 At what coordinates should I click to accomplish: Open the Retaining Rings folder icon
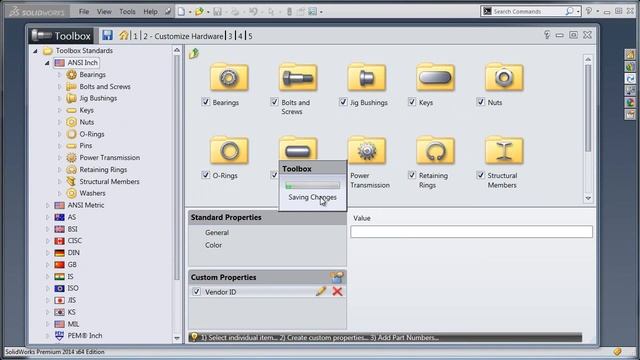point(435,150)
